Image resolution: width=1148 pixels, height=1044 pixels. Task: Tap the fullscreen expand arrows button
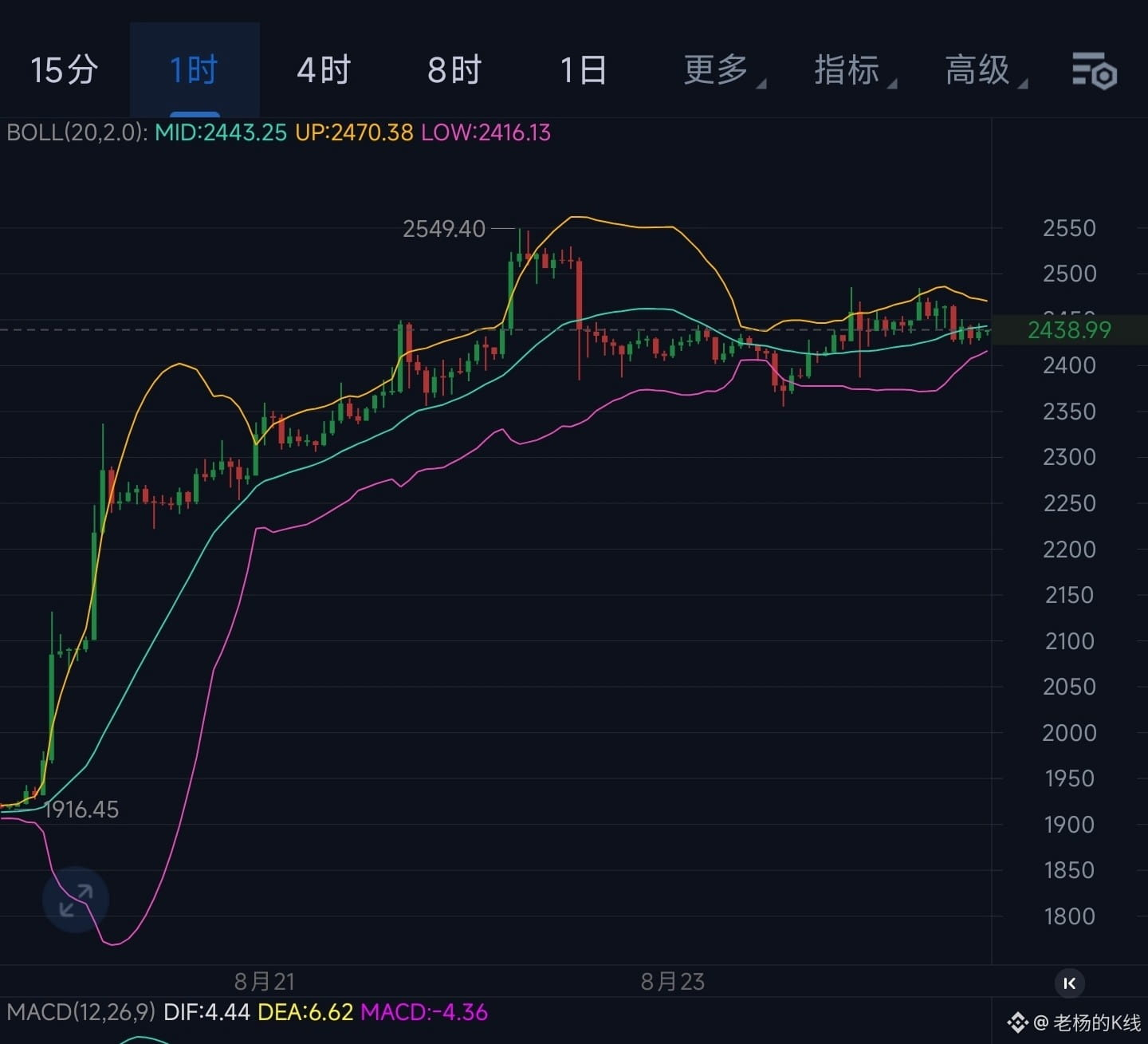coord(76,900)
